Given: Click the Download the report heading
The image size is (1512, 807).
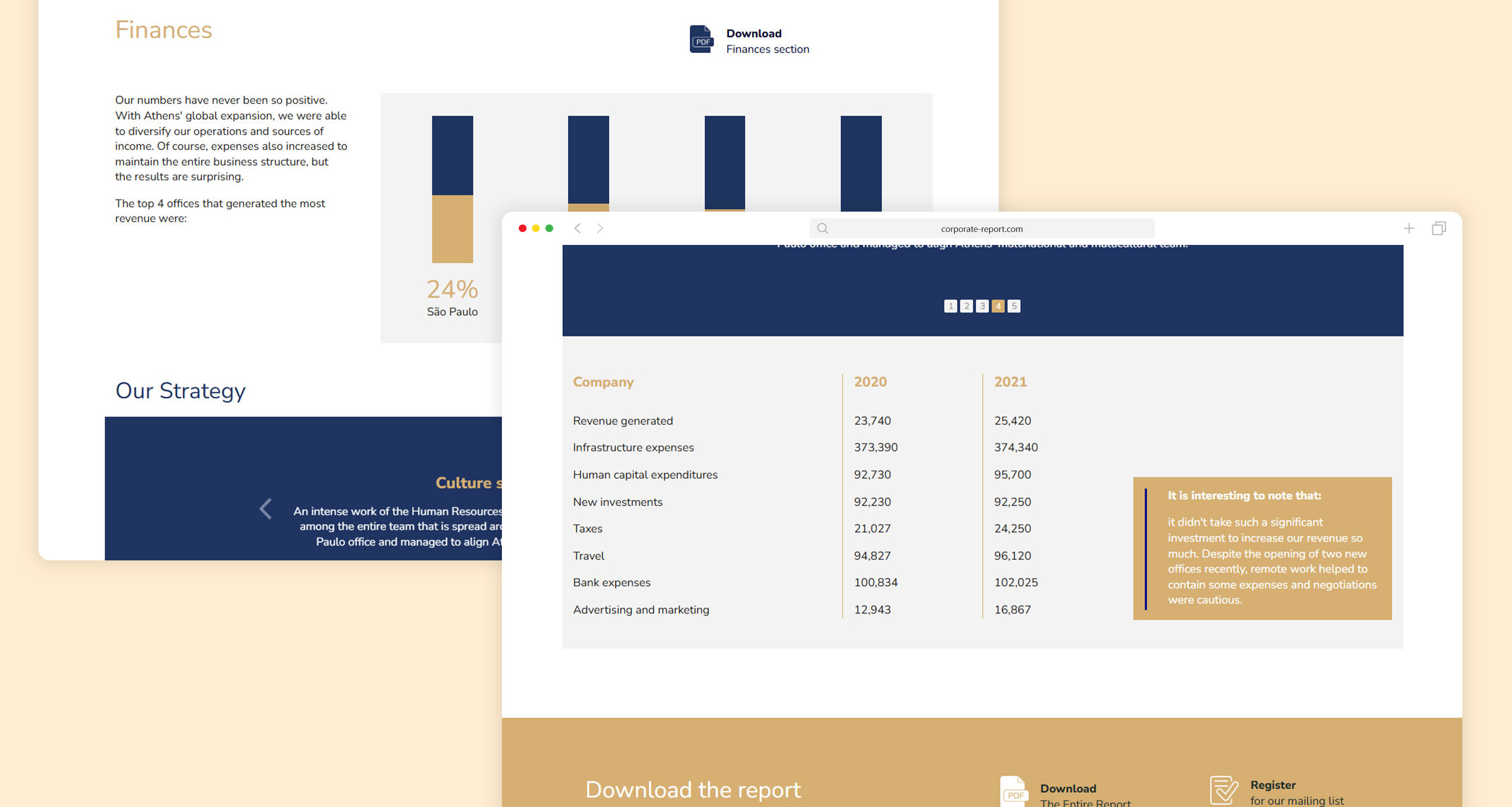Looking at the screenshot, I should tap(693, 790).
